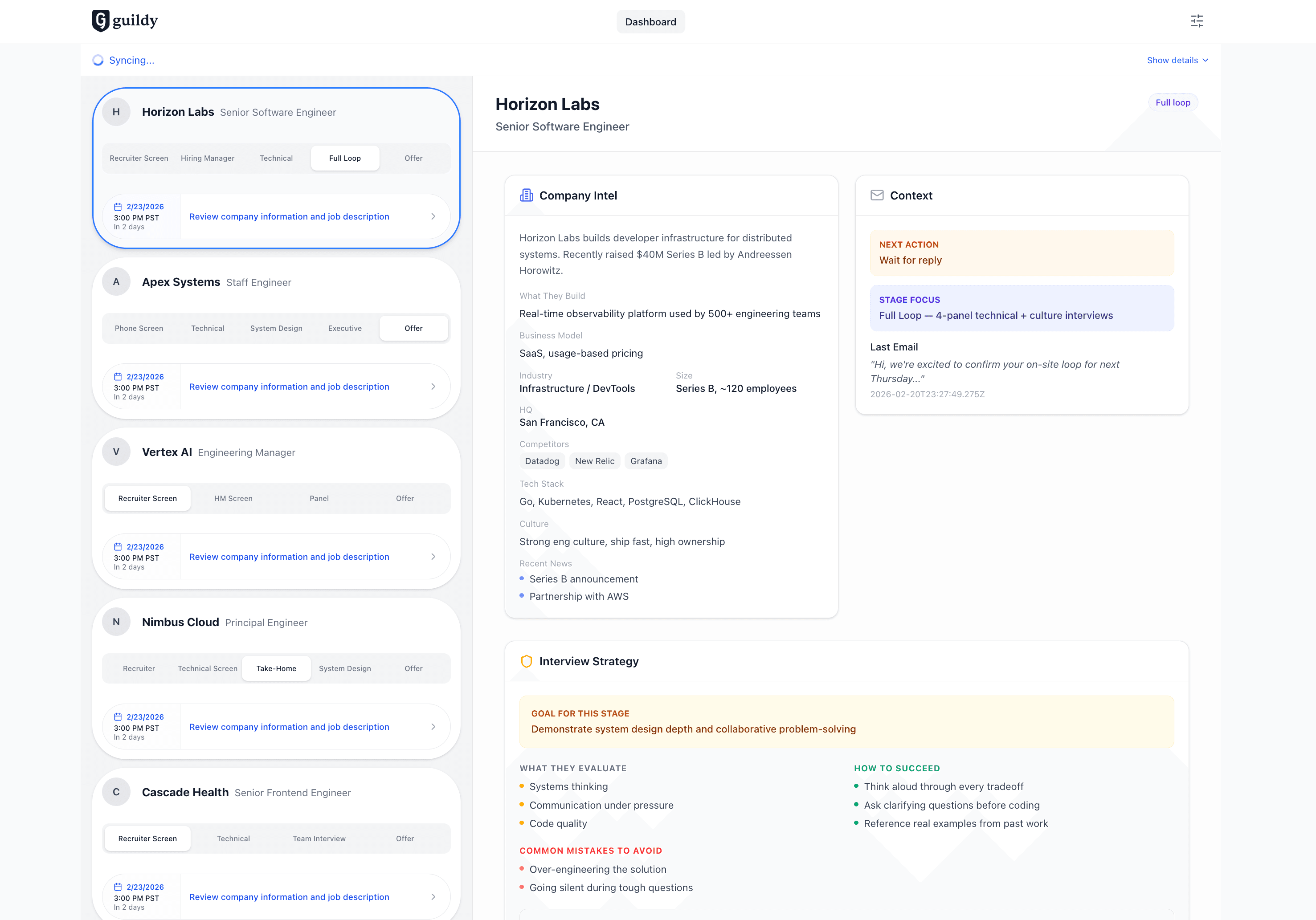The height and width of the screenshot is (920, 1316).
Task: Click the calendar icon on Horizon Labs task
Action: click(x=118, y=206)
